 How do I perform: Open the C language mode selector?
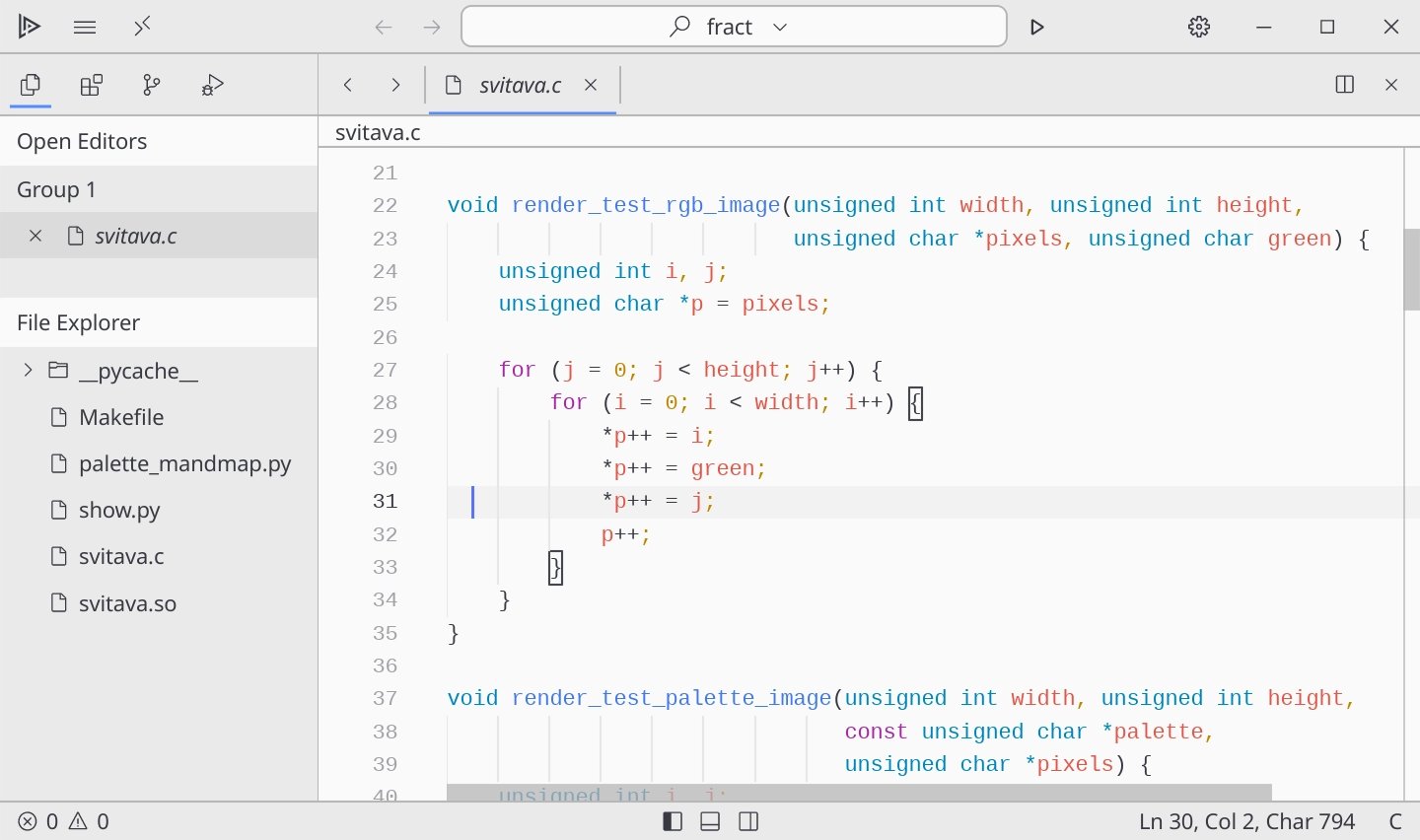point(1394,821)
